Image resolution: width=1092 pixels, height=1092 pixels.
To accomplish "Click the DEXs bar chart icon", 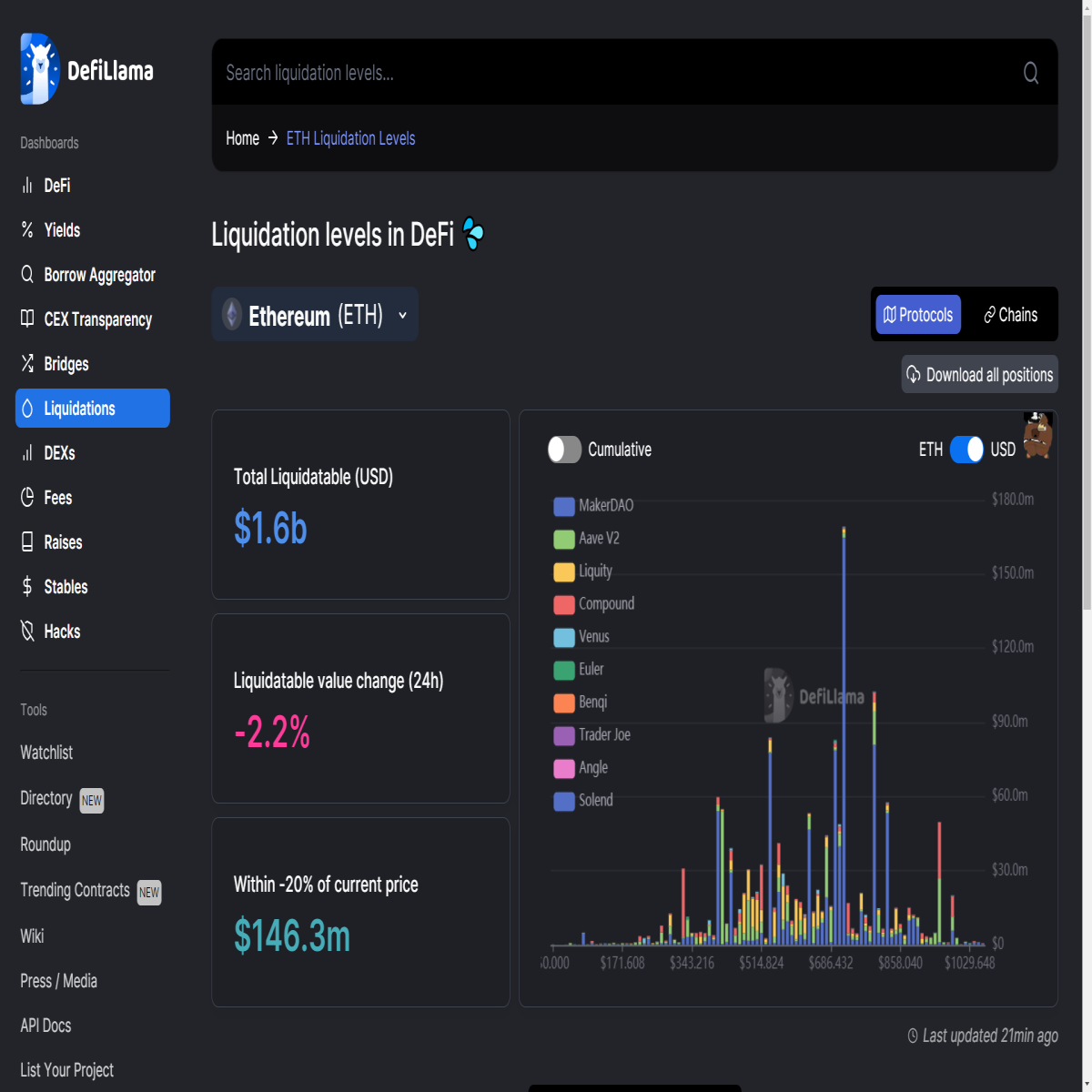I will (27, 453).
